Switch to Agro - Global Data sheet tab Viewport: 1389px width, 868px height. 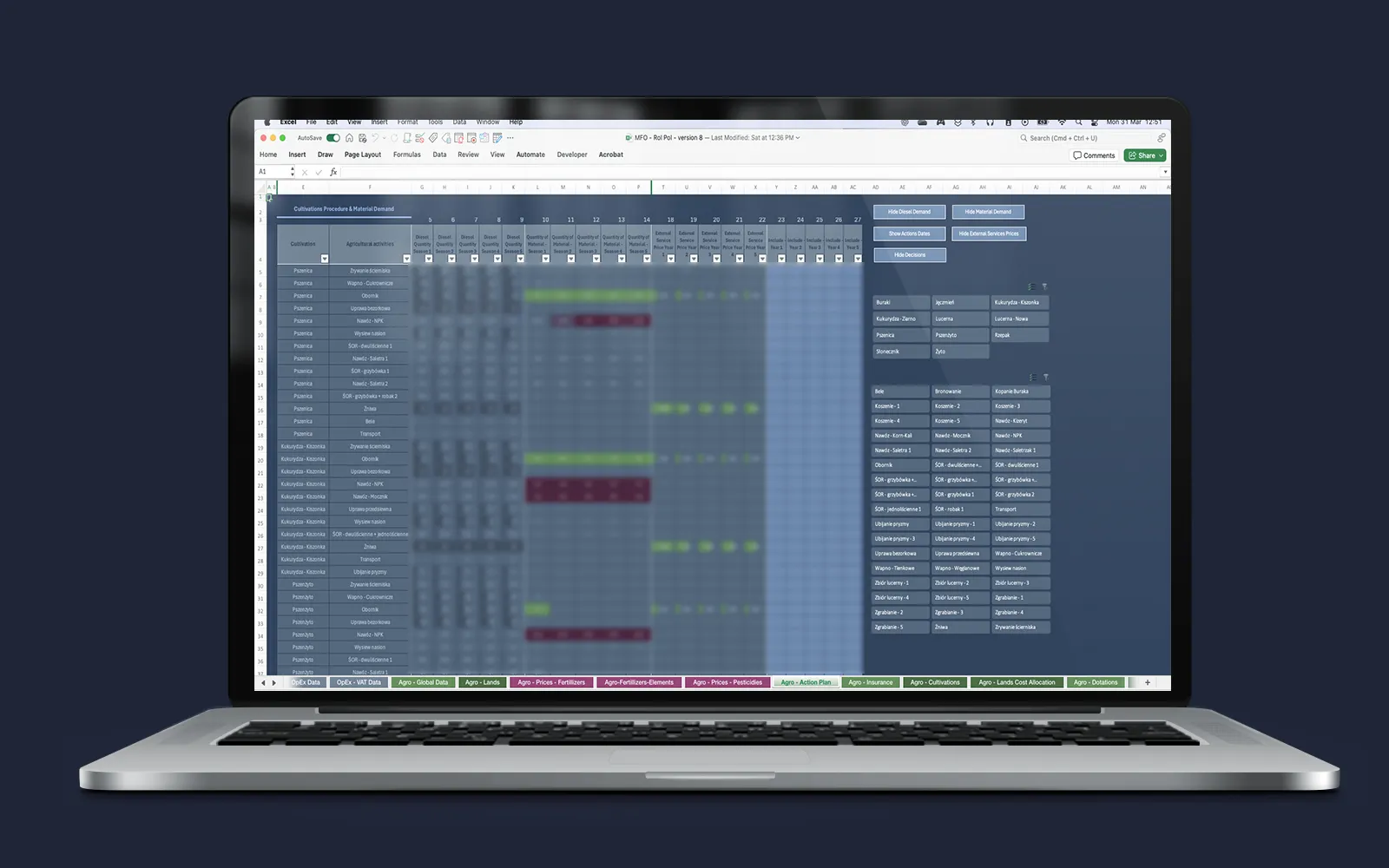(423, 682)
